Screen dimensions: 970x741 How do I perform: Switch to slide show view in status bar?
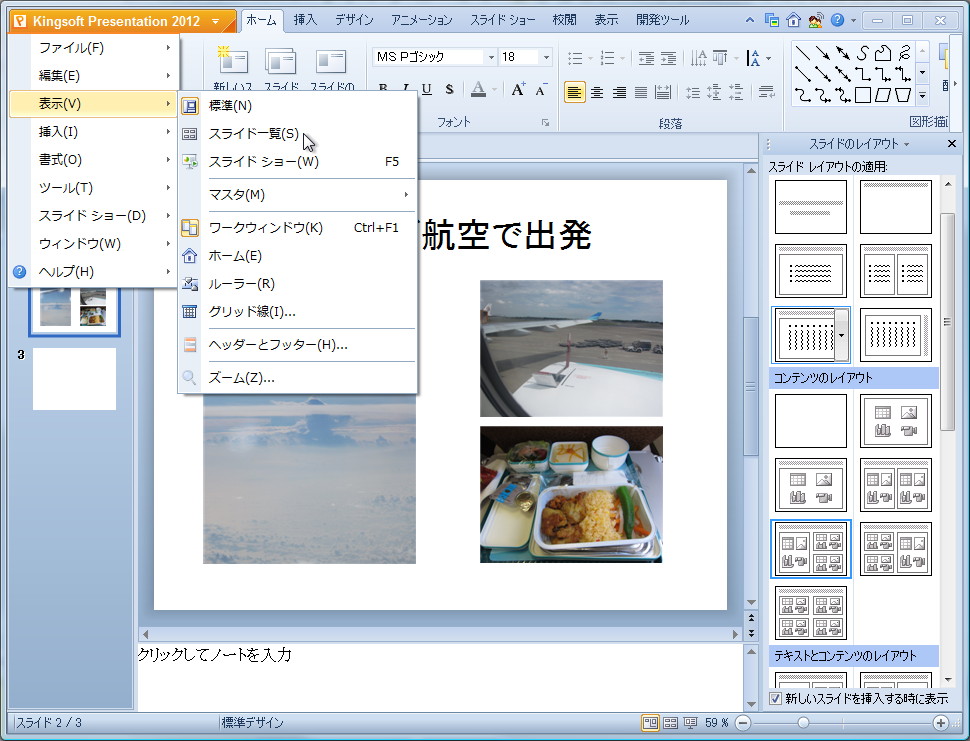coord(691,723)
